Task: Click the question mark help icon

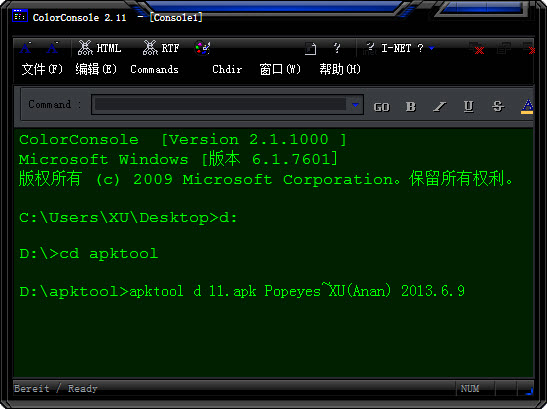Action: pyautogui.click(x=337, y=48)
